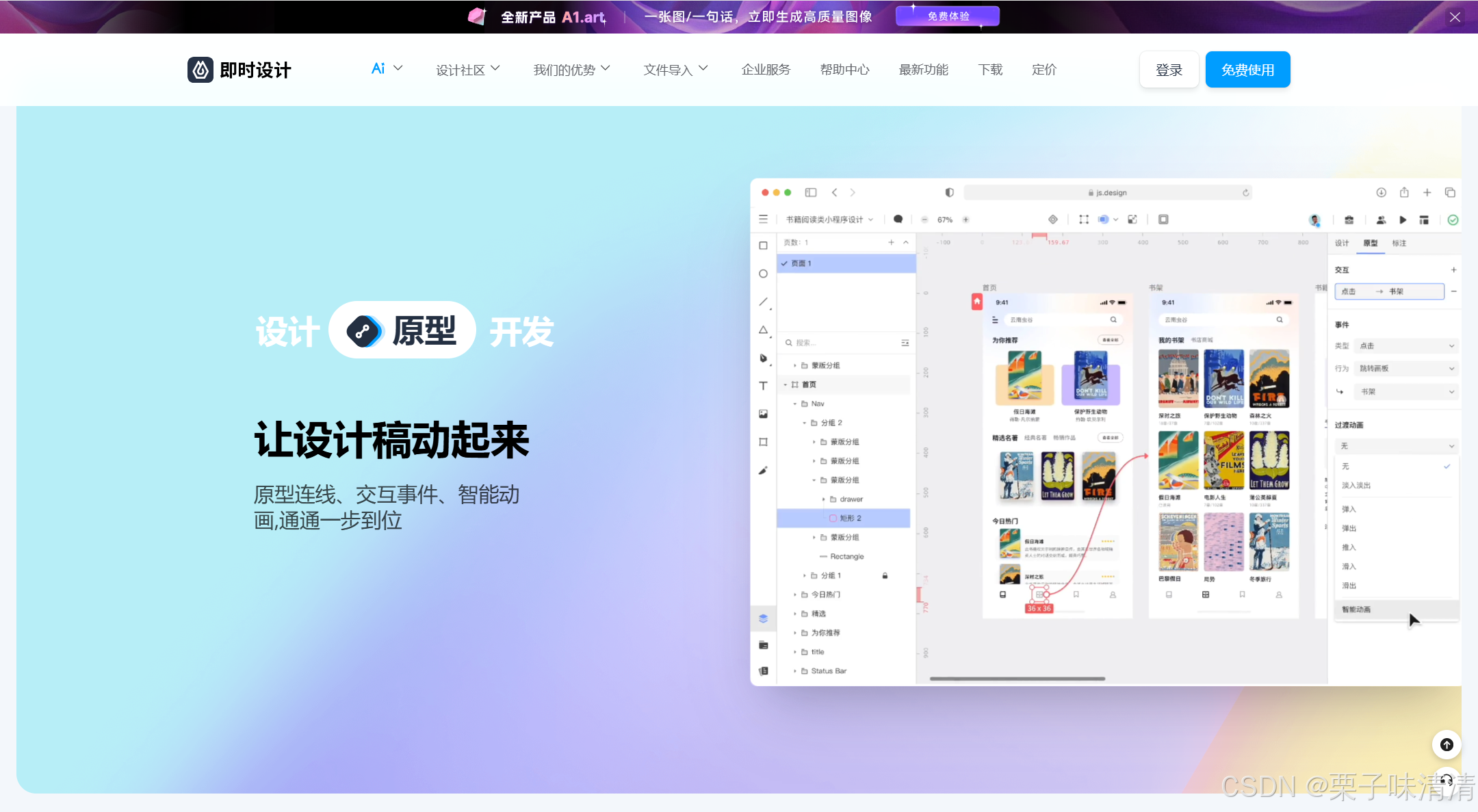Select the Pen tool in left toolbar
The height and width of the screenshot is (812, 1478).
point(764,358)
